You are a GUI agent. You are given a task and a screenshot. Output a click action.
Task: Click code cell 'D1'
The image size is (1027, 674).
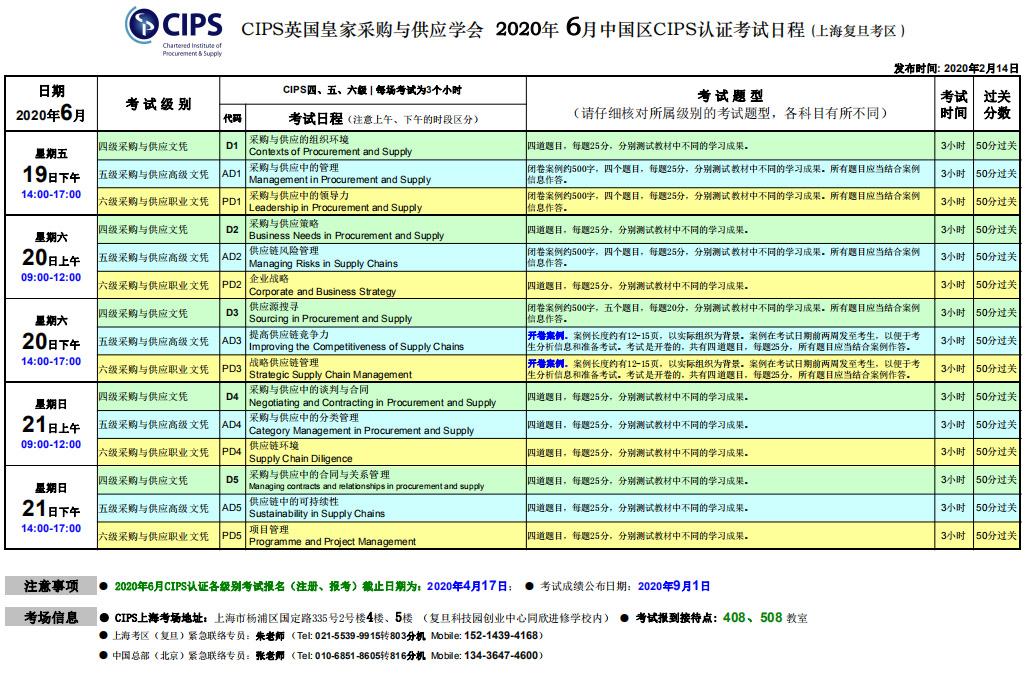pos(232,145)
